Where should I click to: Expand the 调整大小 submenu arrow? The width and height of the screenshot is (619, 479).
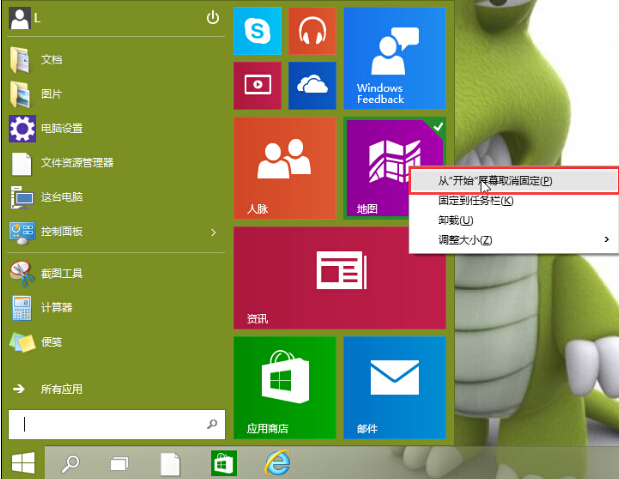pos(606,239)
